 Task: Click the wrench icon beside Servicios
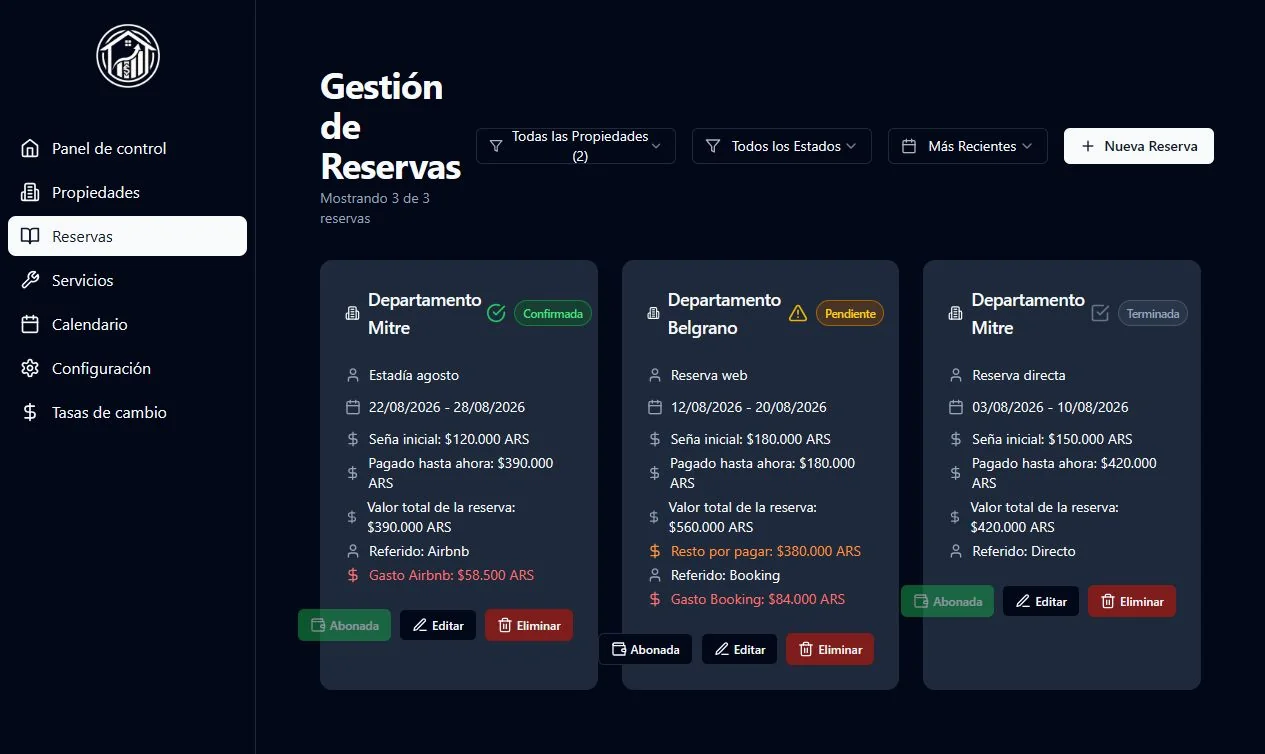click(30, 280)
